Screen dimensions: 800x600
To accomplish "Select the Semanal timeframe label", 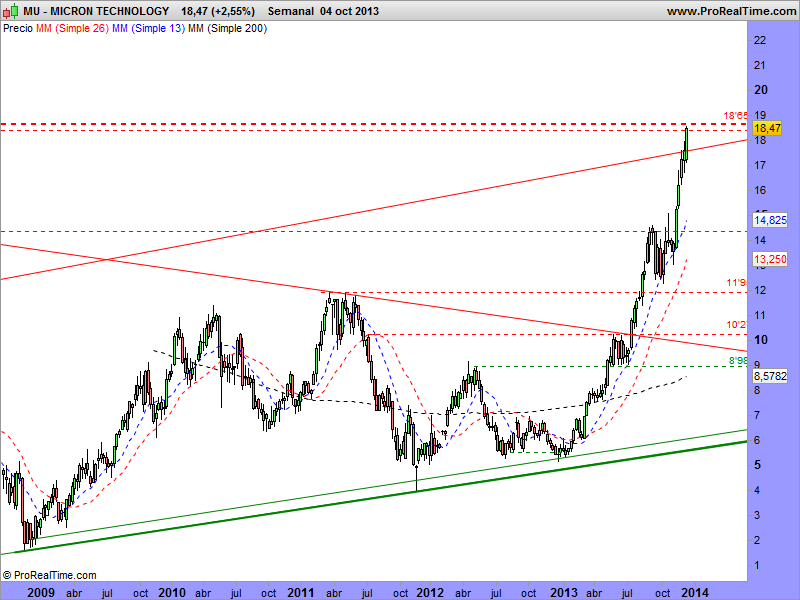I will point(291,11).
